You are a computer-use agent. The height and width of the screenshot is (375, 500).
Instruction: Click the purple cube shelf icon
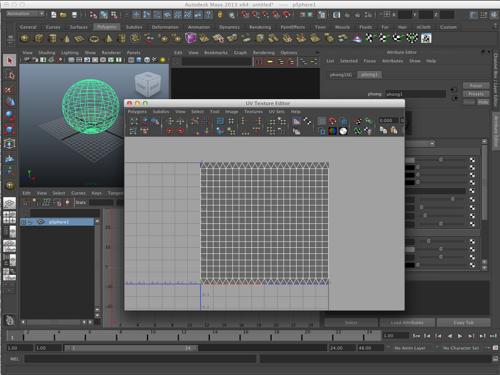tap(191, 38)
